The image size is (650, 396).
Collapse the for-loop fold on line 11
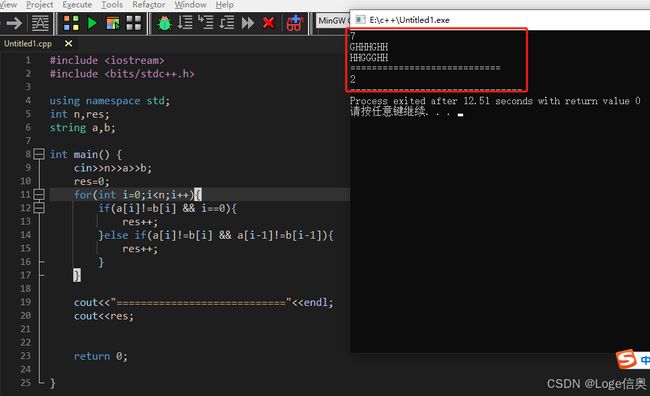coord(39,194)
